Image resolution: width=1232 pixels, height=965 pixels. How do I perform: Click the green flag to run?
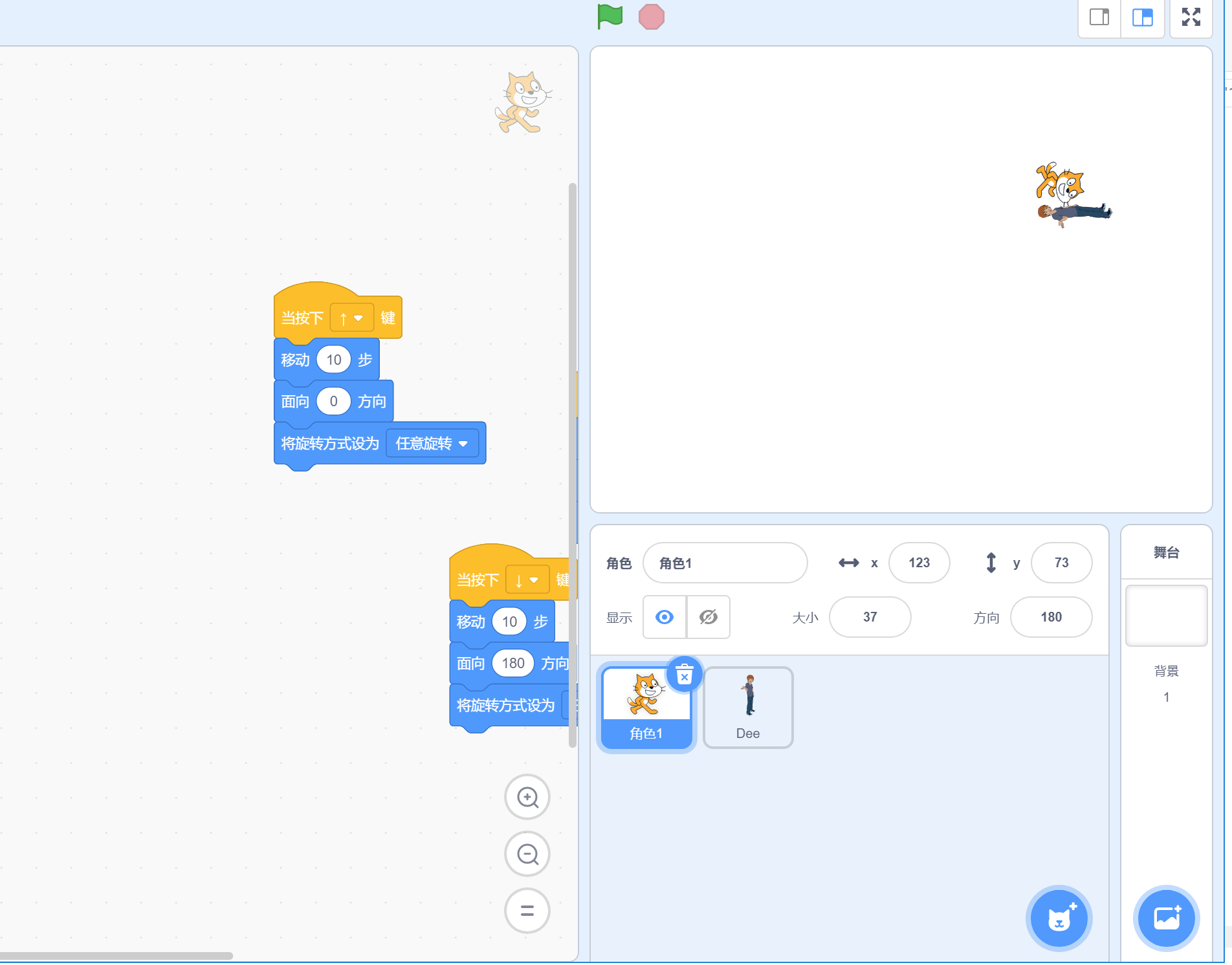(610, 17)
